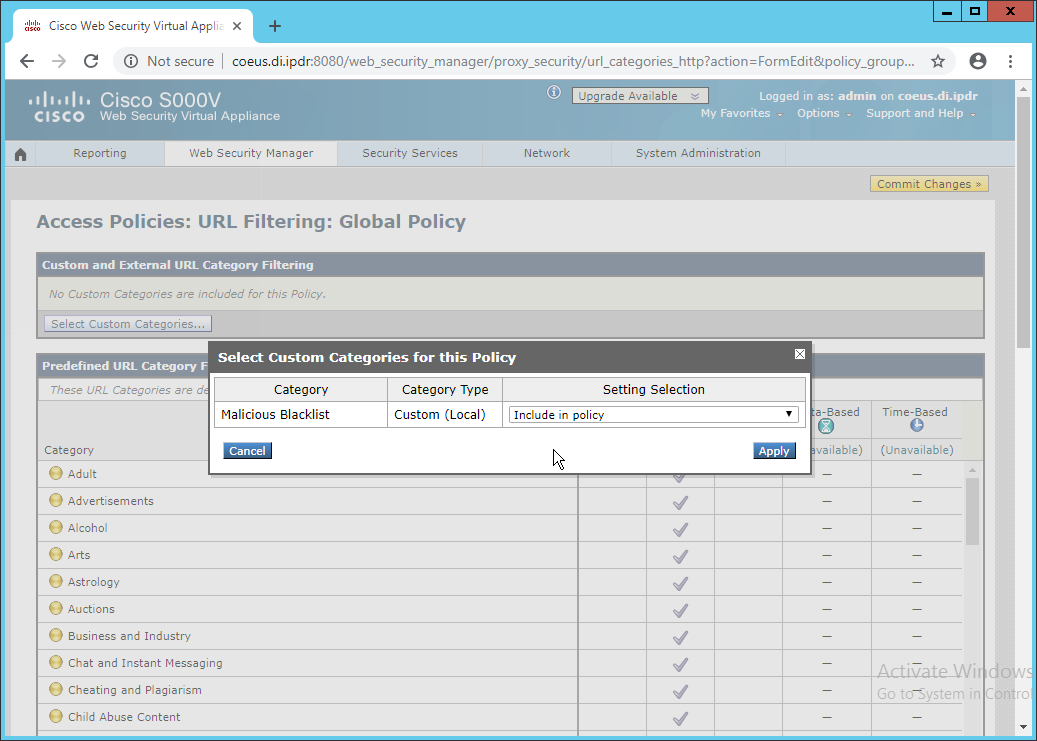Screen dimensions: 1037x741
Task: Toggle the Alcohol monitor checkmark
Action: coord(680,530)
